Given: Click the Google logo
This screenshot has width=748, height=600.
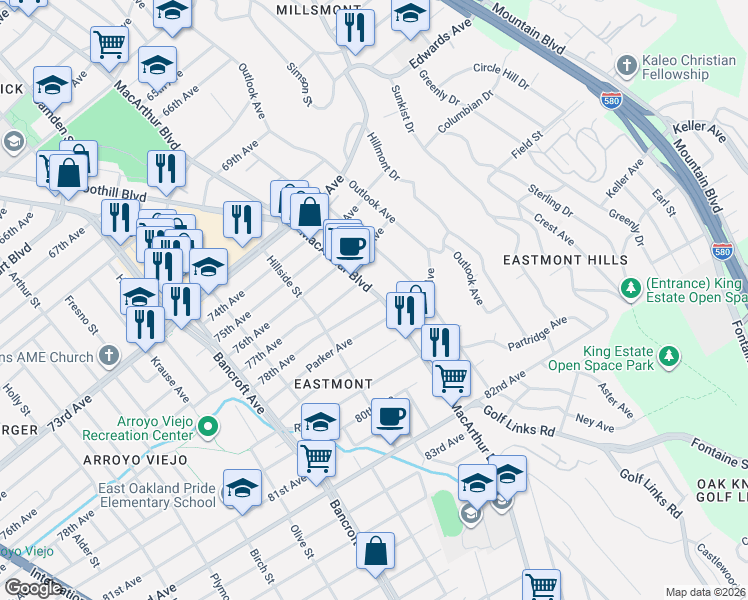Looking at the screenshot, I should click(33, 588).
